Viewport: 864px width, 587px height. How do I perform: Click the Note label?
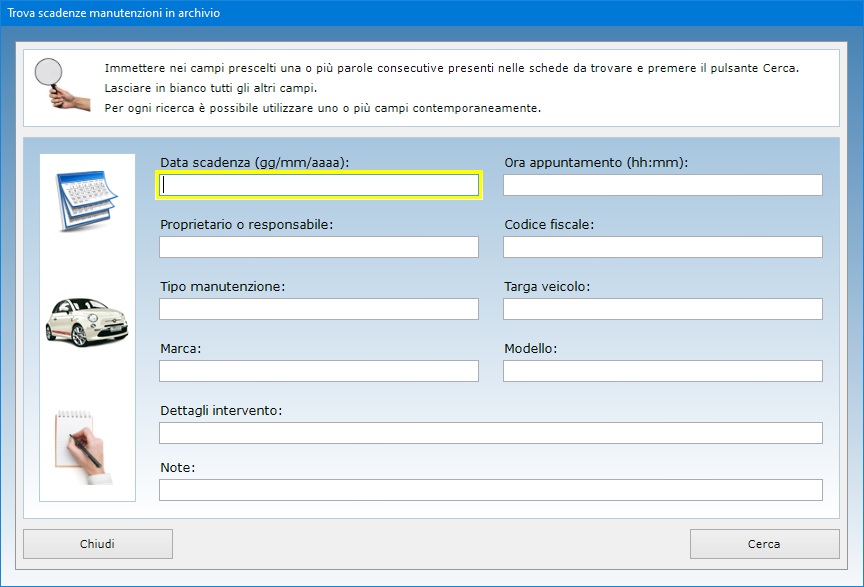pyautogui.click(x=177, y=467)
